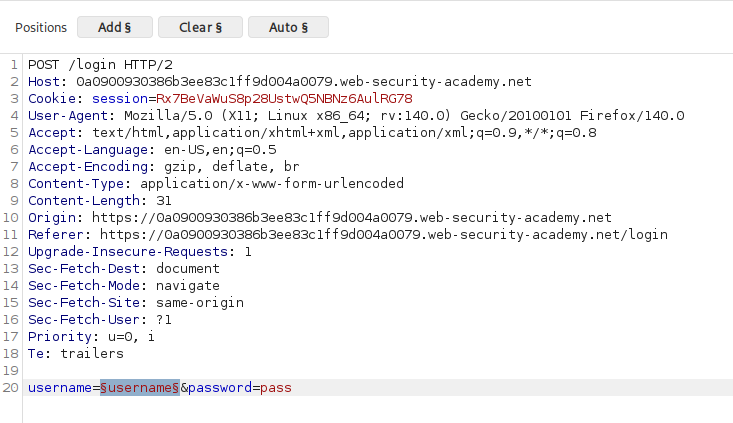Click the u=0, i priority value
The height and width of the screenshot is (423, 733).
(131, 337)
